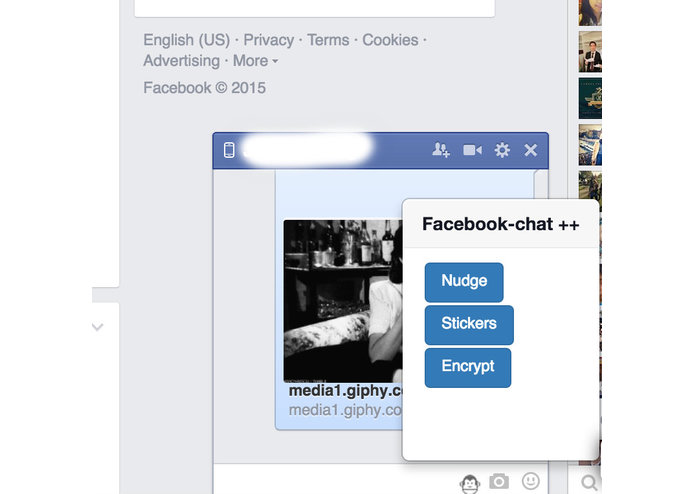Open chat options with the gear icon
The image size is (695, 494).
502,150
